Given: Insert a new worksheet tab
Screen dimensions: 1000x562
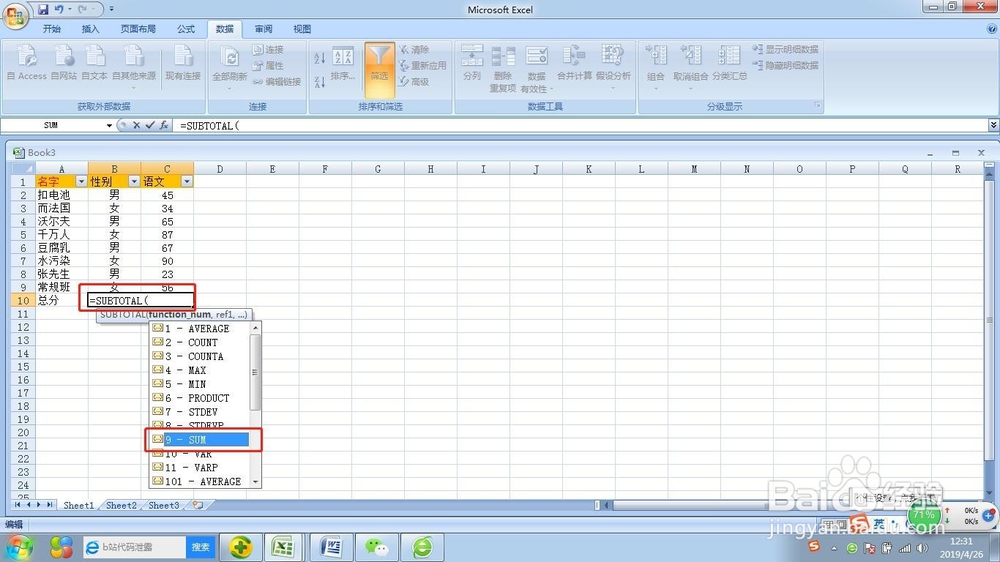Looking at the screenshot, I should [198, 505].
